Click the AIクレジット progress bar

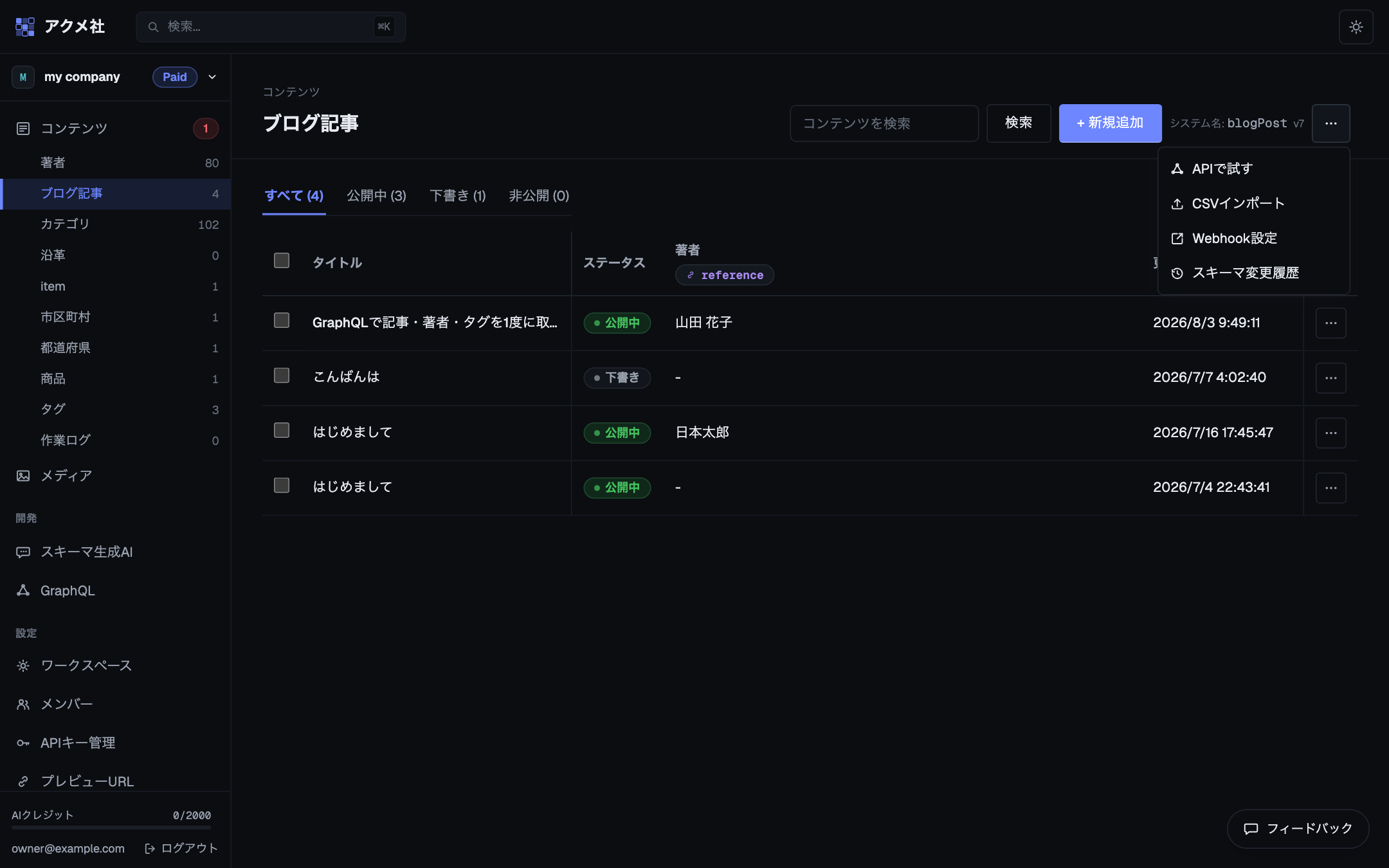coord(111,827)
